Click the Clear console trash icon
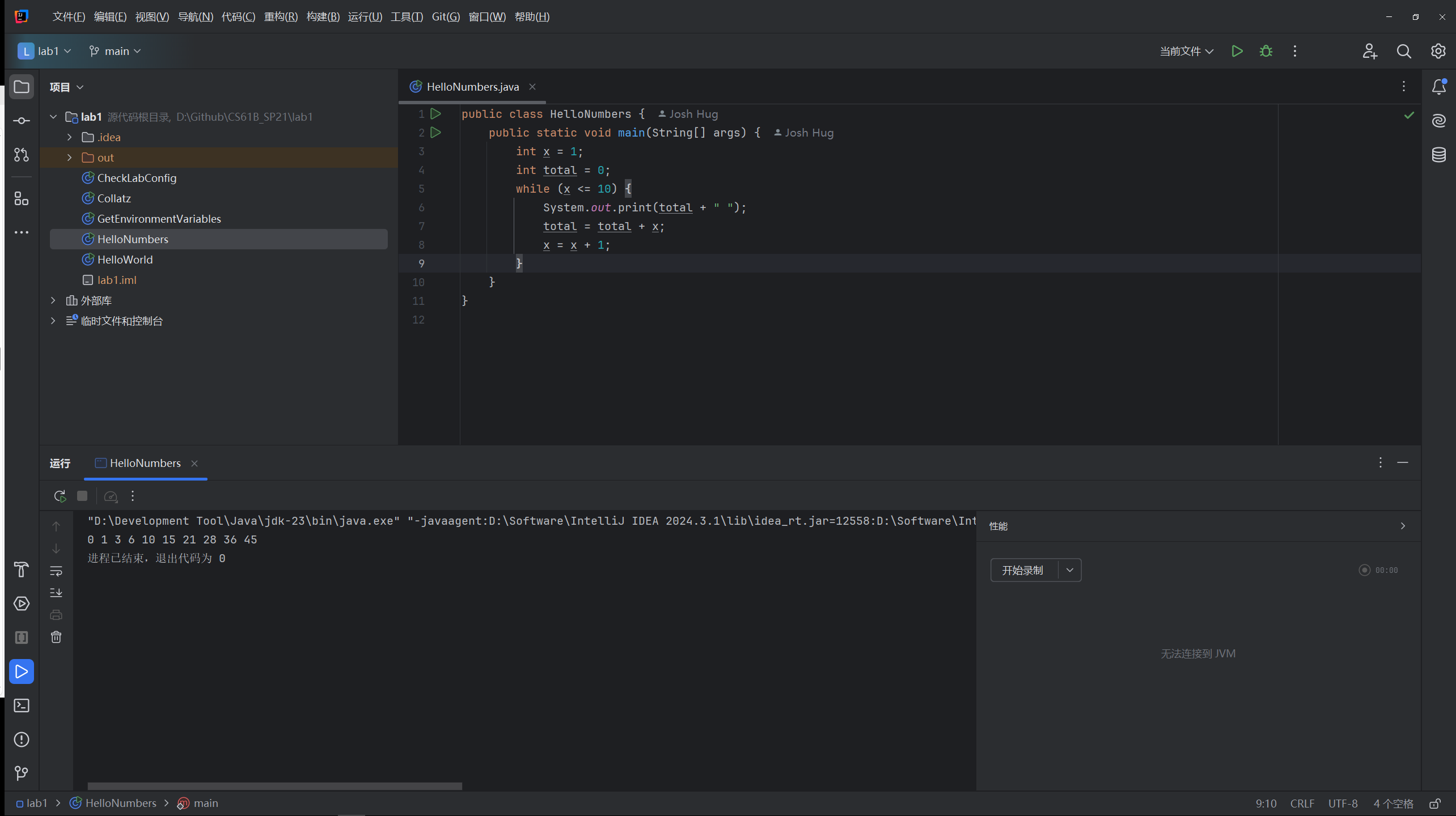The width and height of the screenshot is (1456, 816). [x=56, y=637]
